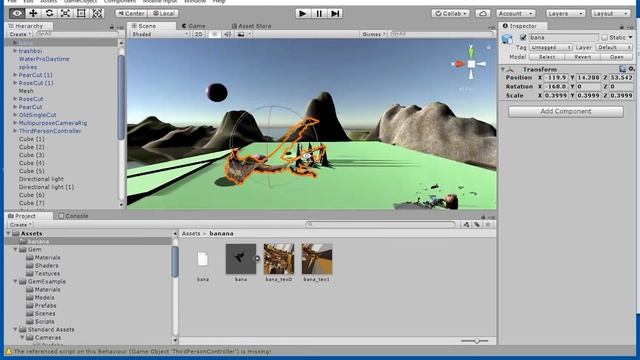Select the bana_tex0 texture thumbnail
This screenshot has height=360, width=640.
pyautogui.click(x=278, y=259)
